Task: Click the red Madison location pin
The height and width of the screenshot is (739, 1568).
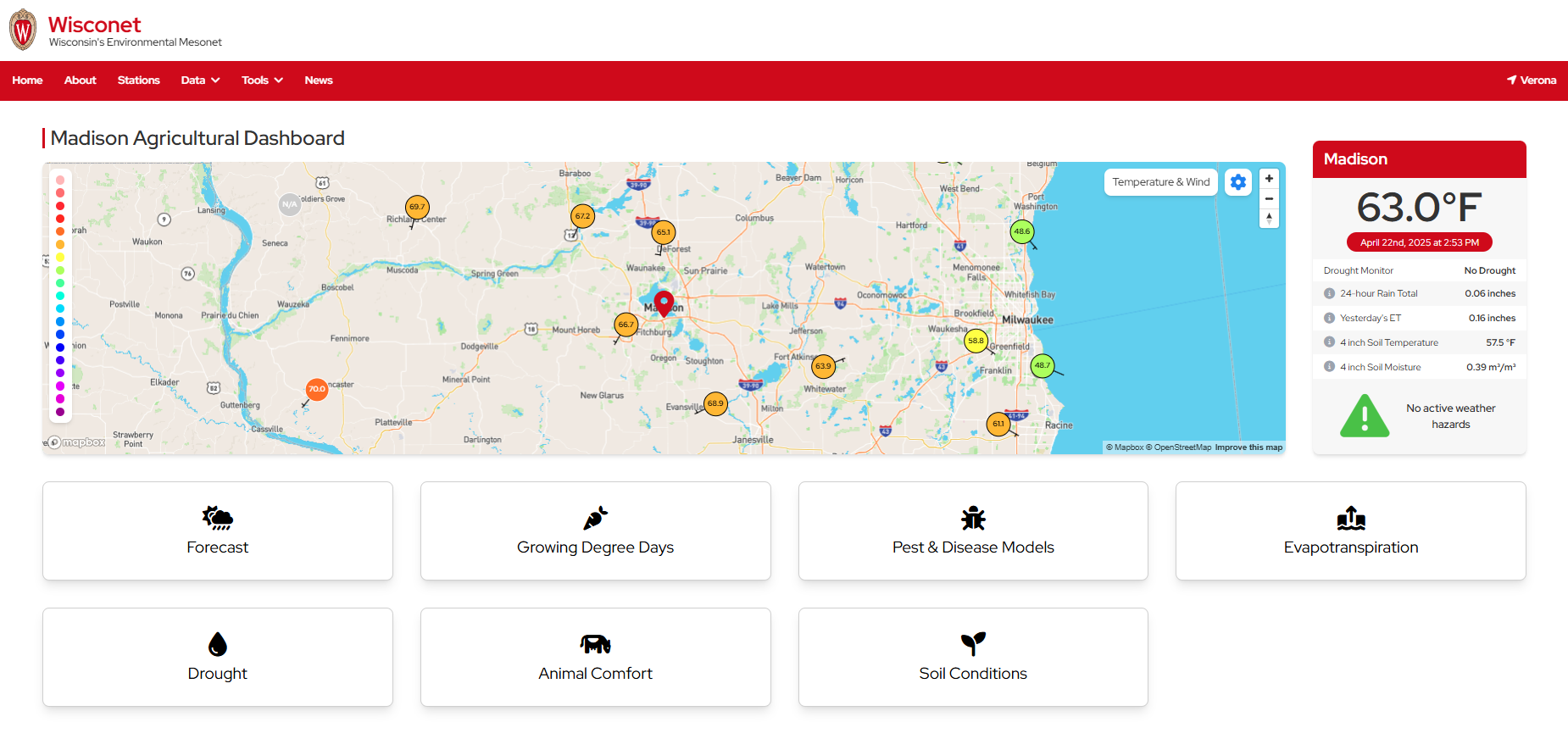Action: click(664, 303)
